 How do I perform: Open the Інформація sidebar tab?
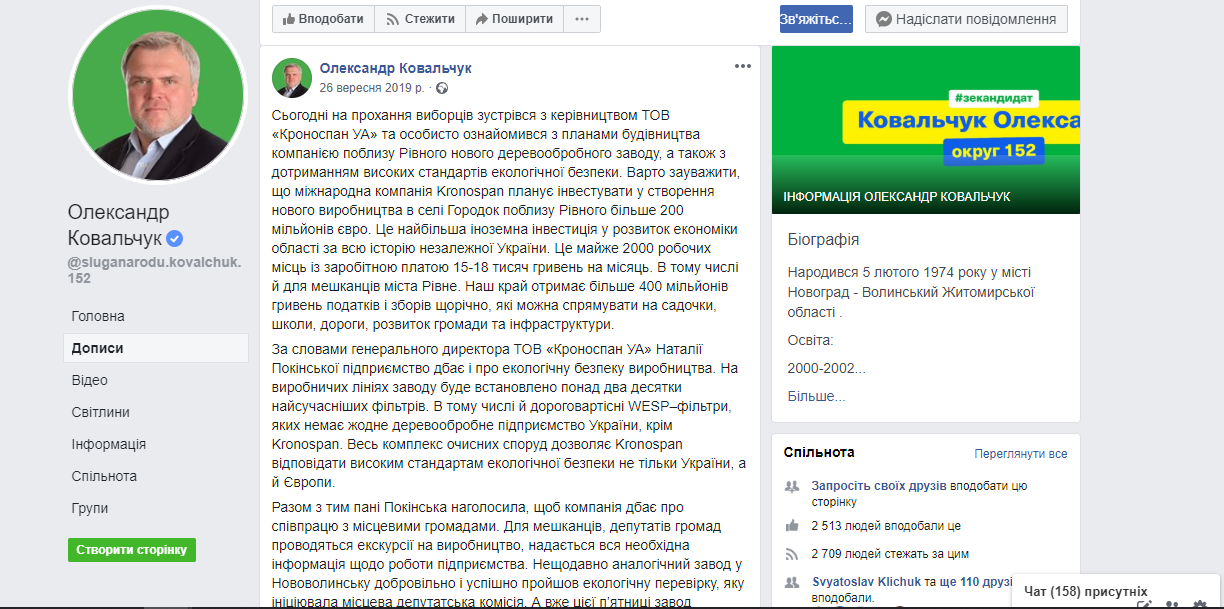[109, 444]
